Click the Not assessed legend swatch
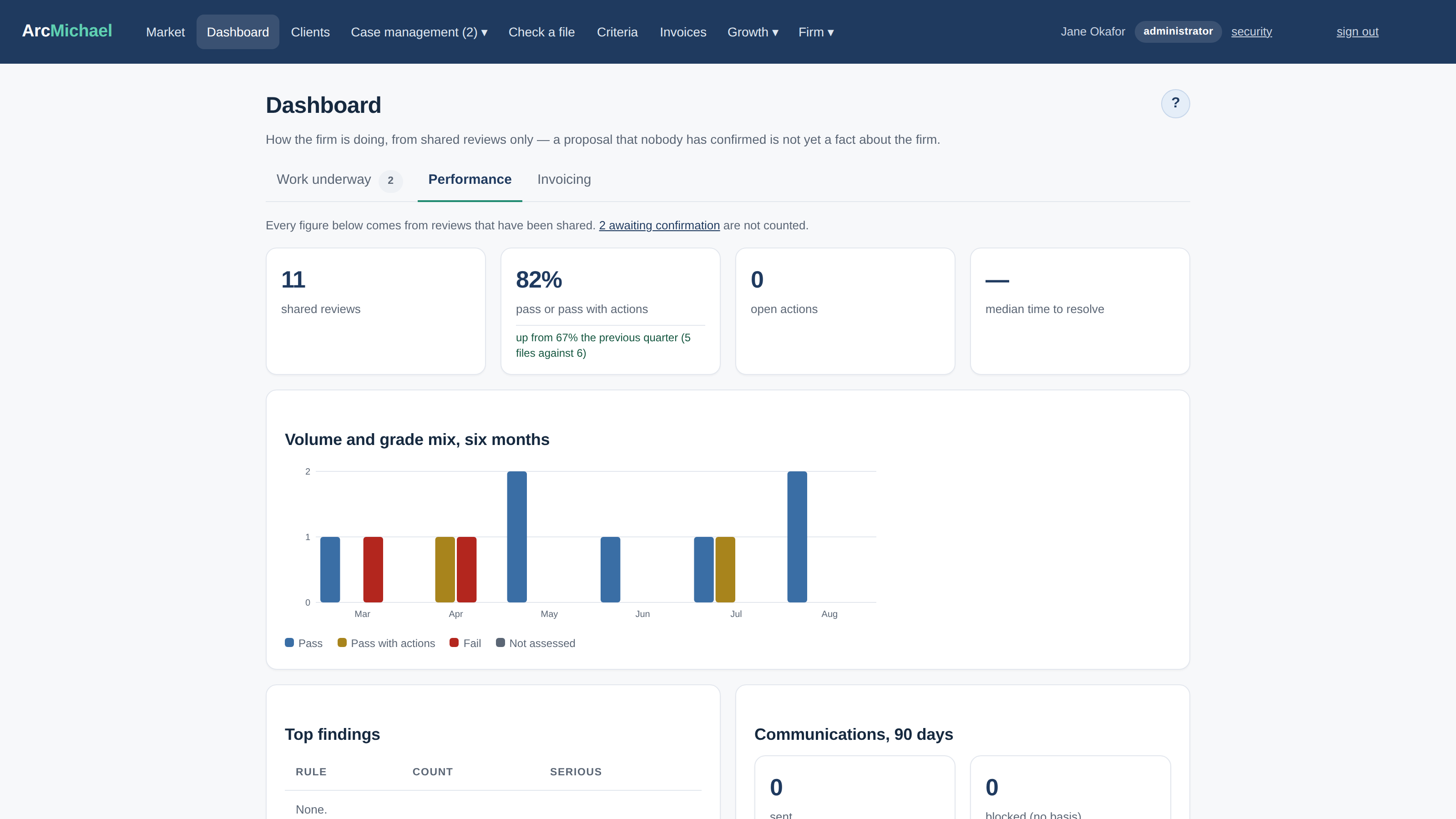The height and width of the screenshot is (819, 1456). pos(500,642)
